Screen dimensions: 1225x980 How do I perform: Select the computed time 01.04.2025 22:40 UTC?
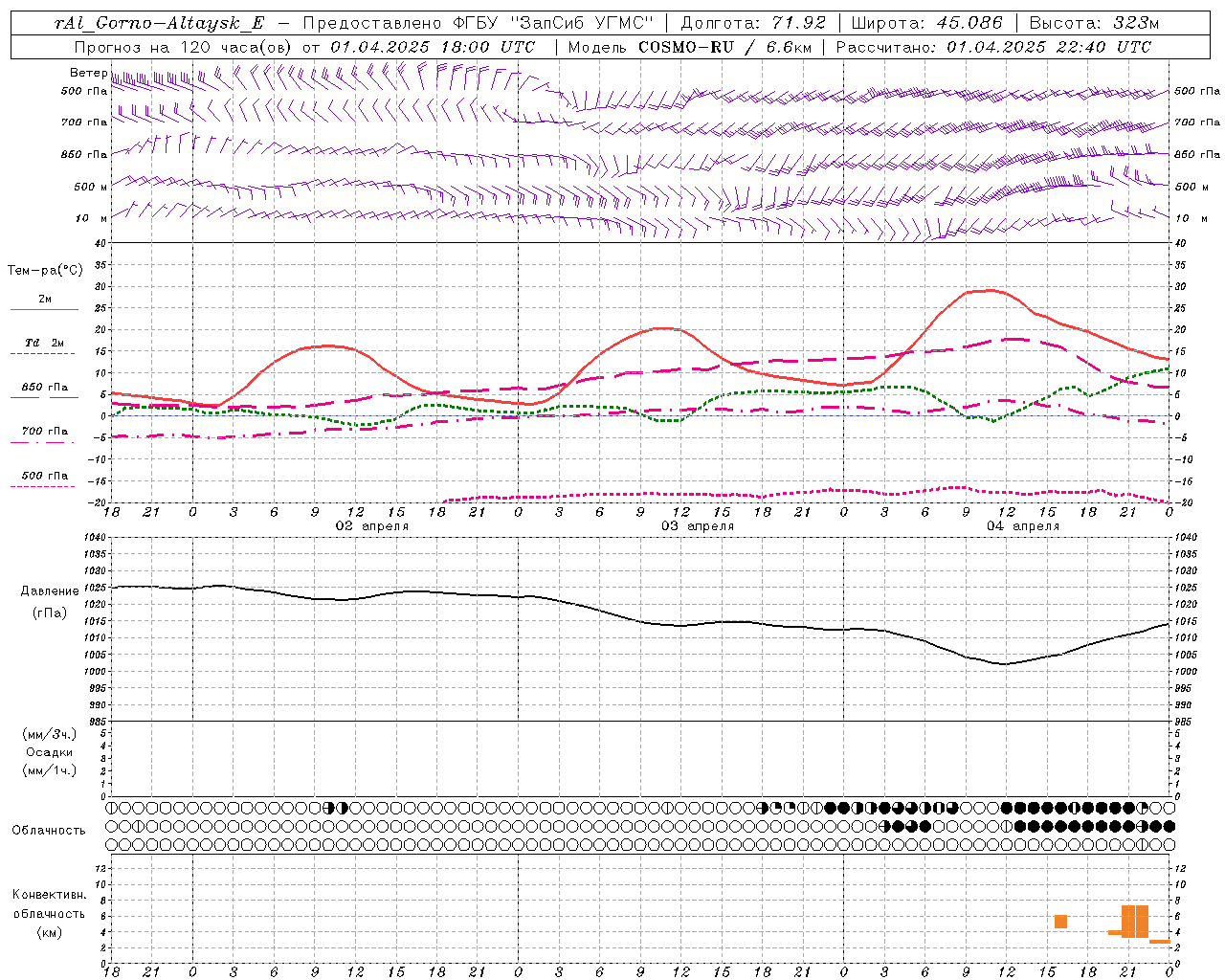click(1049, 47)
